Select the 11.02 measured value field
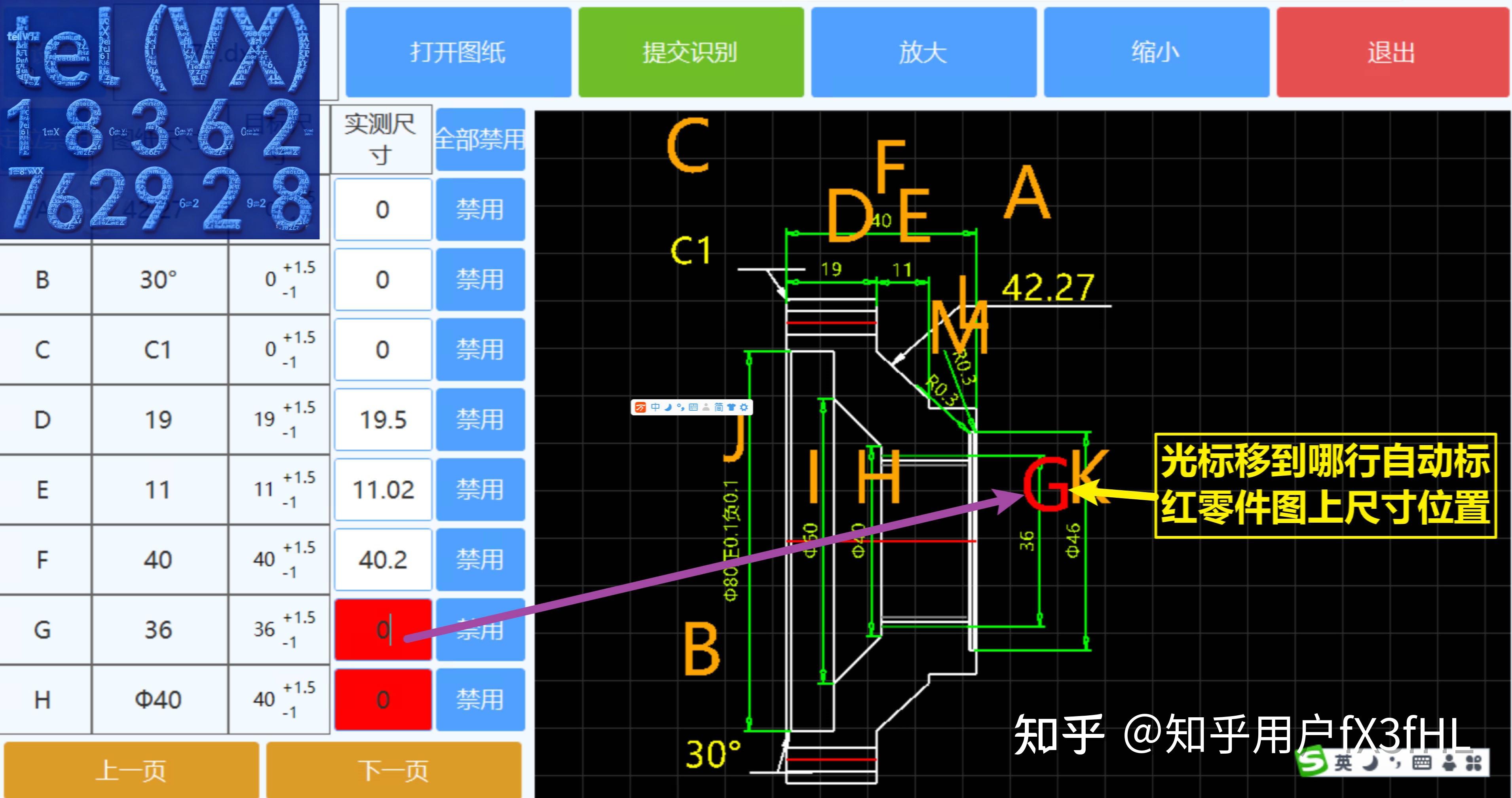Viewport: 1512px width, 798px height. [x=383, y=489]
